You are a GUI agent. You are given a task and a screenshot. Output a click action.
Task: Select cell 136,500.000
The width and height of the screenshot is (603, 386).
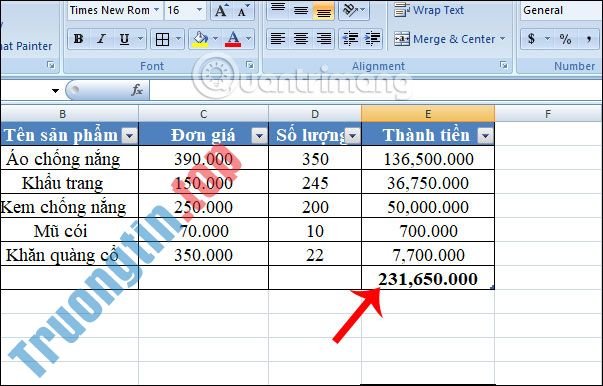click(x=428, y=158)
